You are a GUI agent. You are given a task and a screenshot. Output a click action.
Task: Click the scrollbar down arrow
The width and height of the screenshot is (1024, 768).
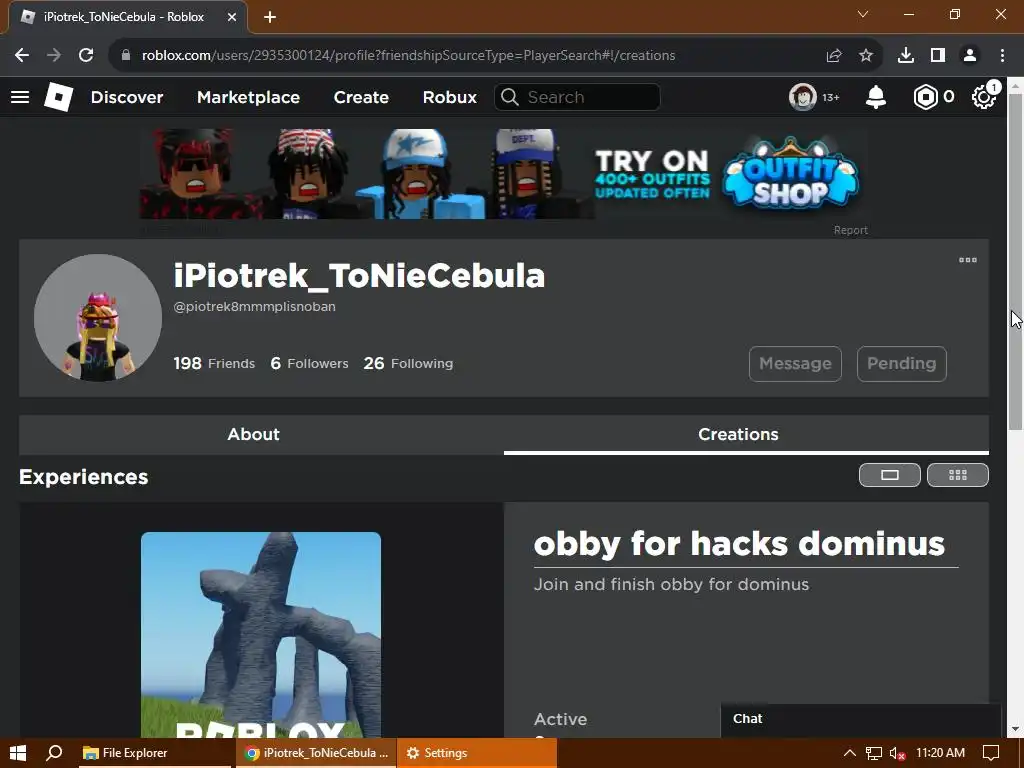(1016, 729)
